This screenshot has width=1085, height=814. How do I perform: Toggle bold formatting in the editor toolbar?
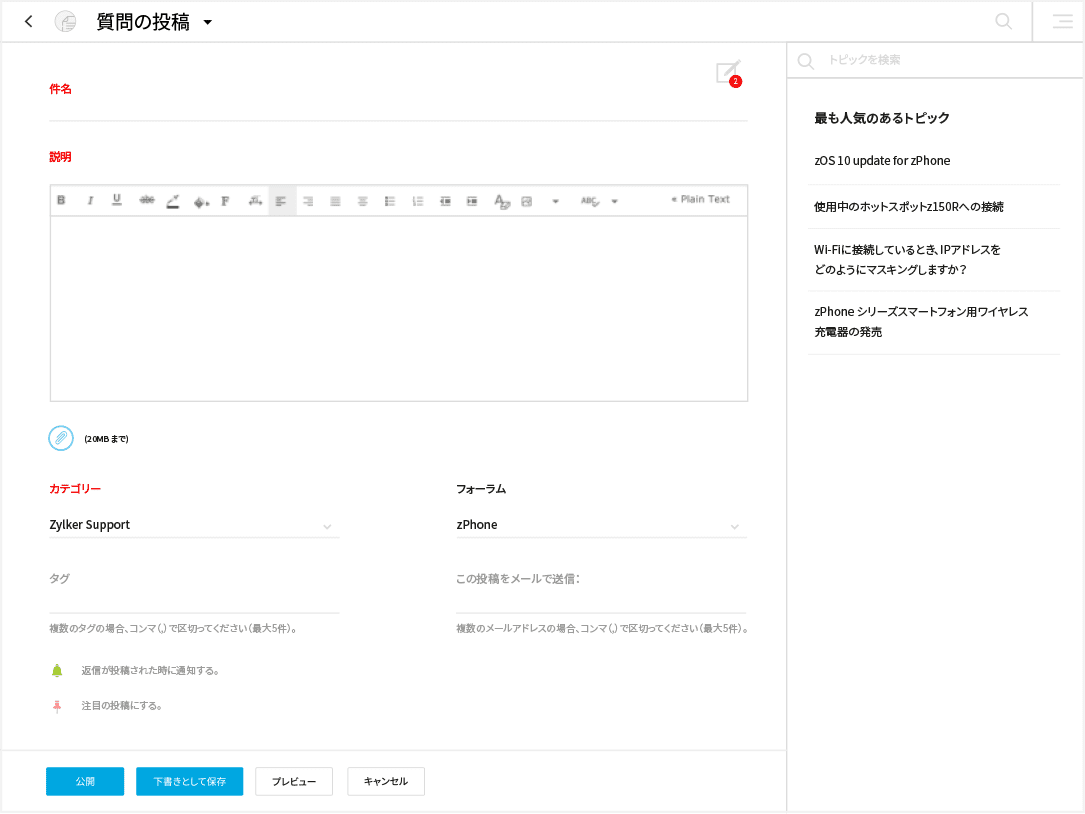coord(61,201)
